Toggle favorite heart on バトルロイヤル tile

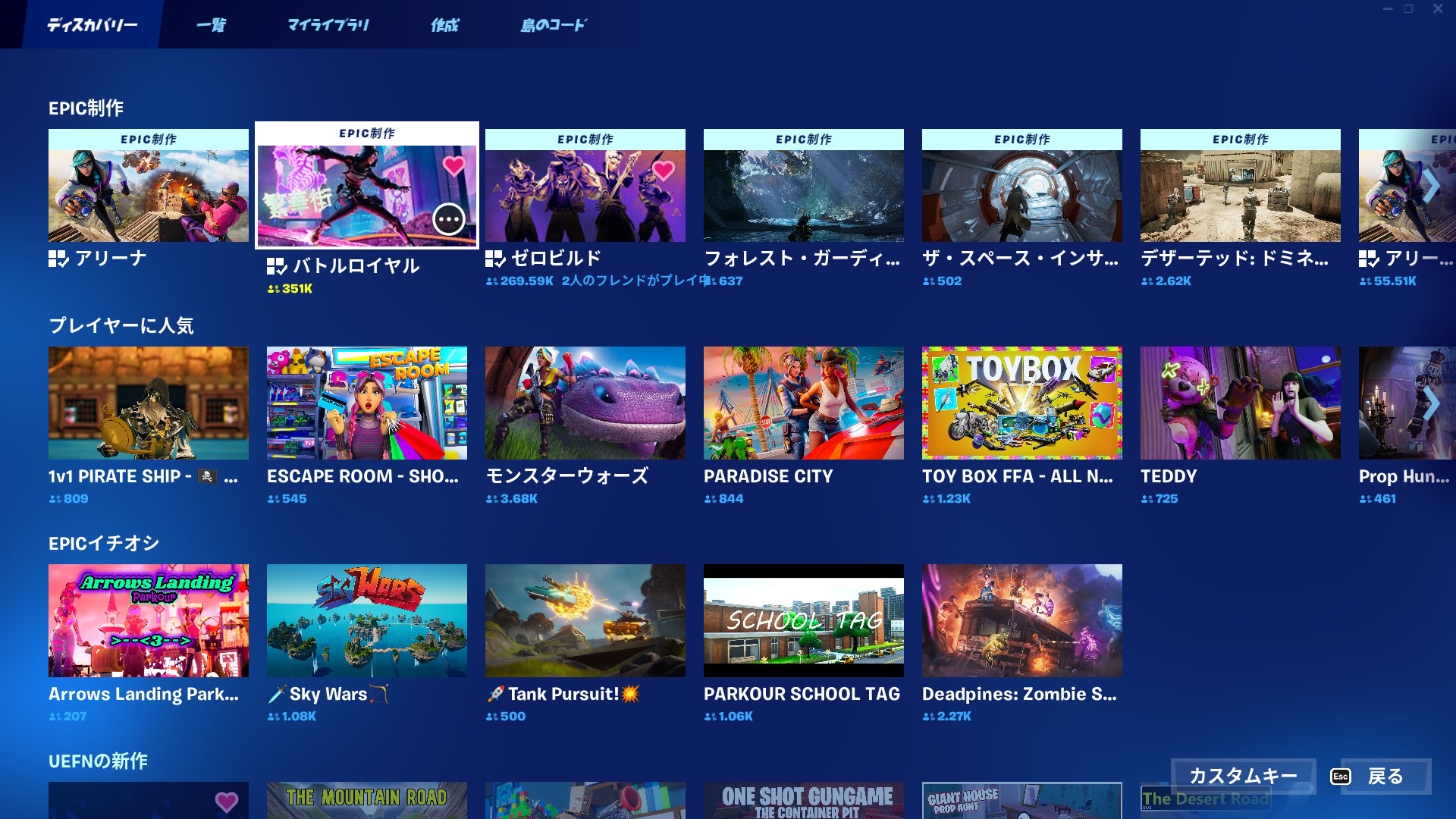click(453, 166)
